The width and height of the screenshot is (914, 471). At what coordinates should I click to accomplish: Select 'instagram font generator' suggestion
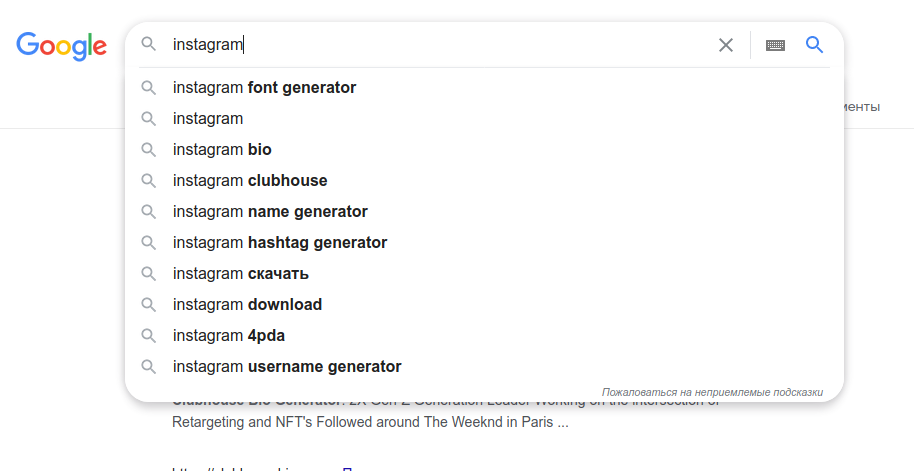264,88
